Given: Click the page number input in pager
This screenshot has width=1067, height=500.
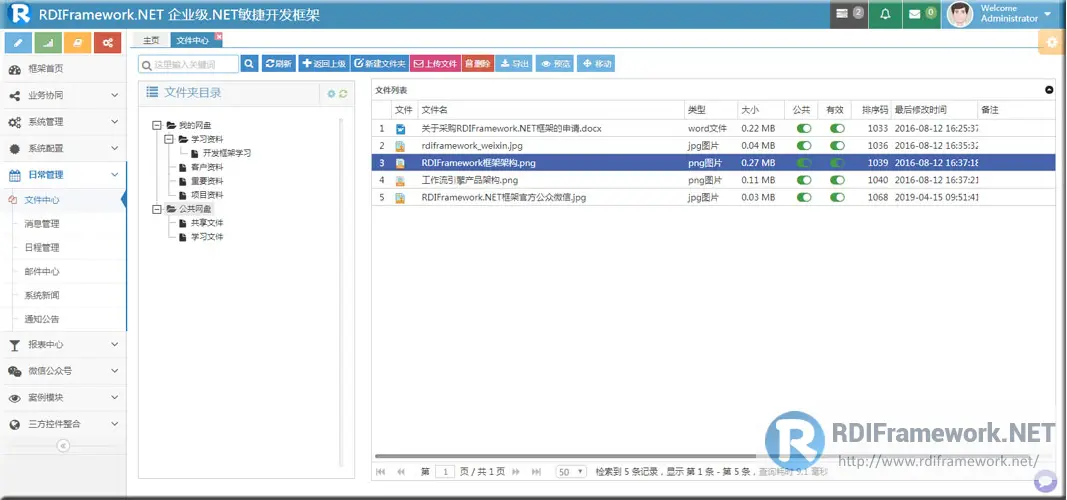Looking at the screenshot, I should tap(444, 471).
